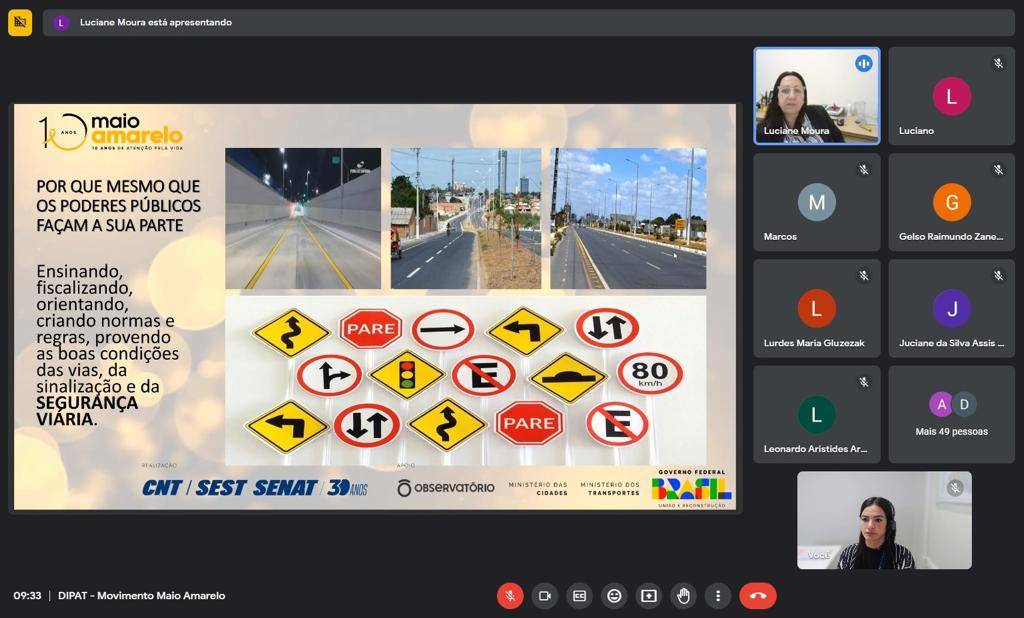1024x618 pixels.
Task: Open the three-dot more options menu
Action: (x=718, y=596)
